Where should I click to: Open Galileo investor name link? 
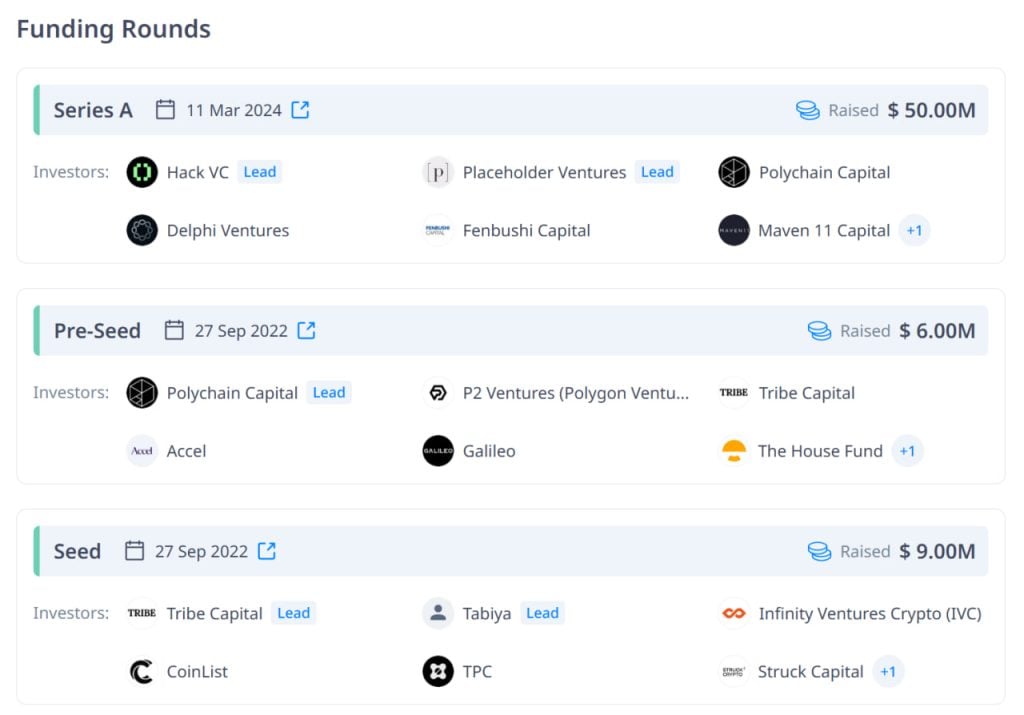tap(489, 451)
